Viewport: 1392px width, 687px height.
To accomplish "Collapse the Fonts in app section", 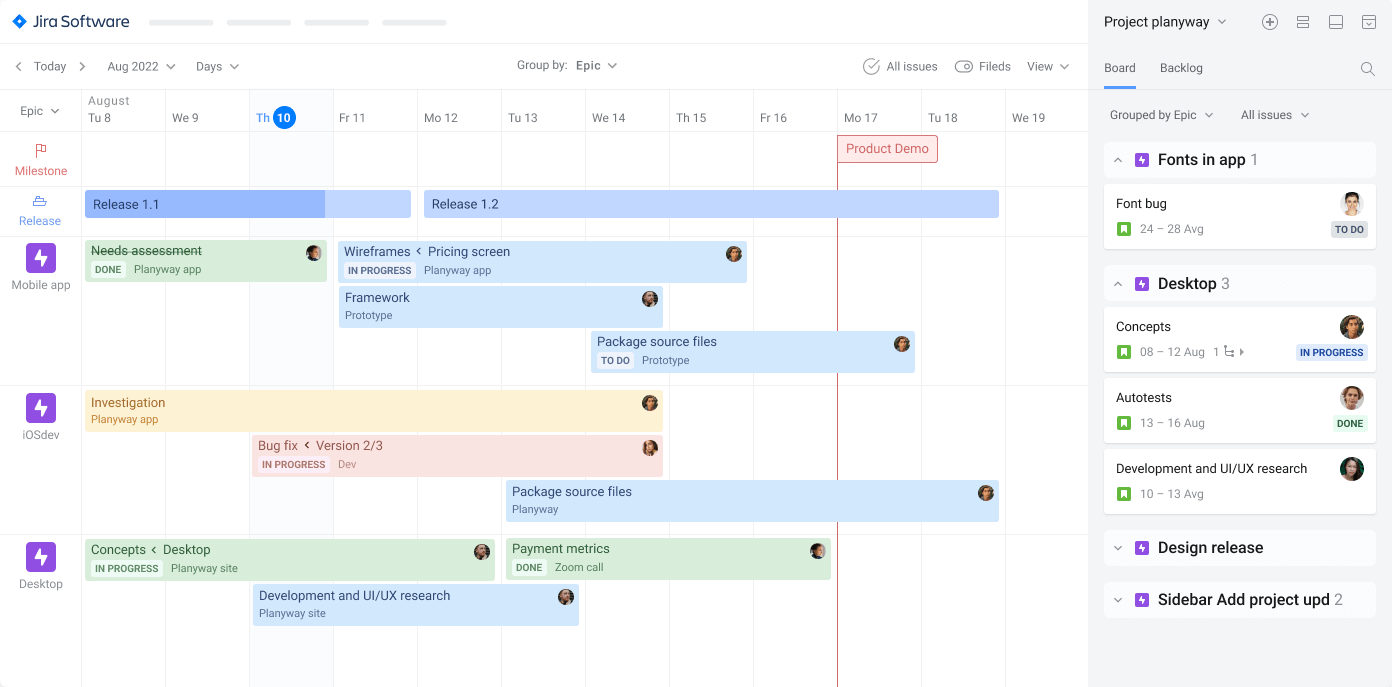I will click(x=1117, y=159).
